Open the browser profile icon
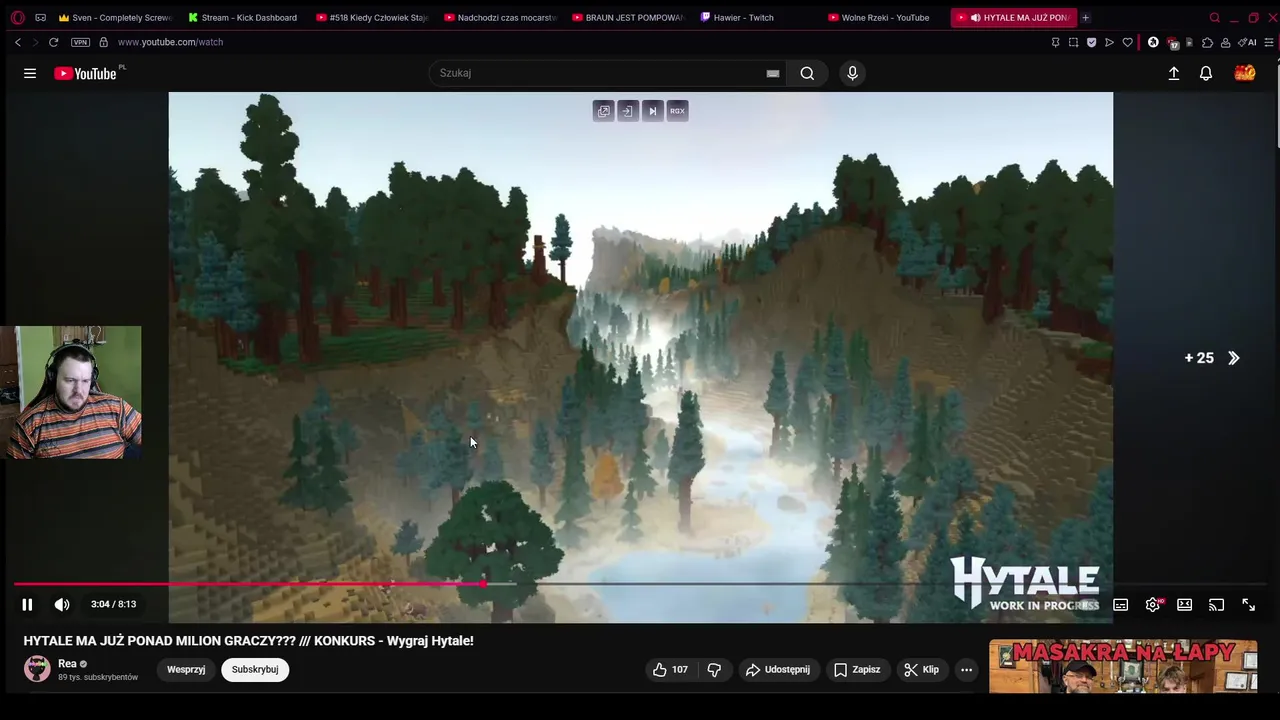Viewport: 1280px width, 720px height. (x=1225, y=42)
